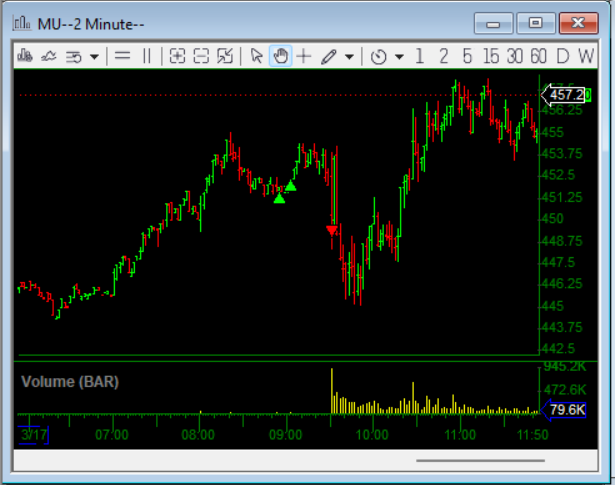Click the 3/17 date label
The image size is (615, 485).
pos(34,435)
